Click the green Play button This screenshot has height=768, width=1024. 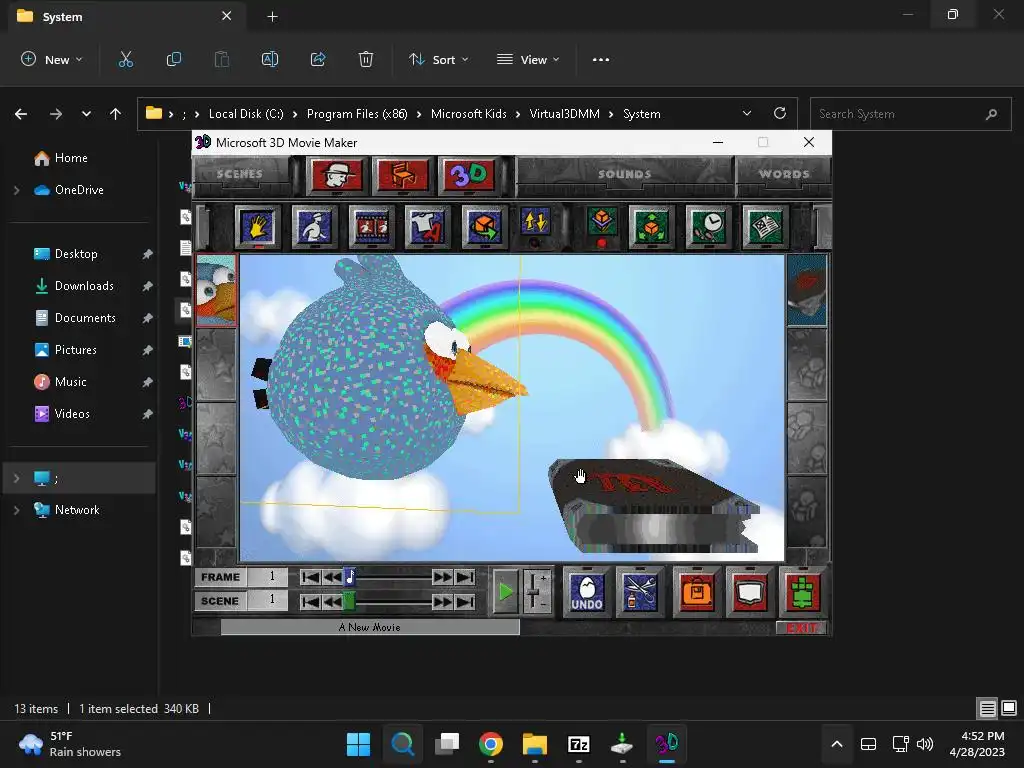click(505, 592)
